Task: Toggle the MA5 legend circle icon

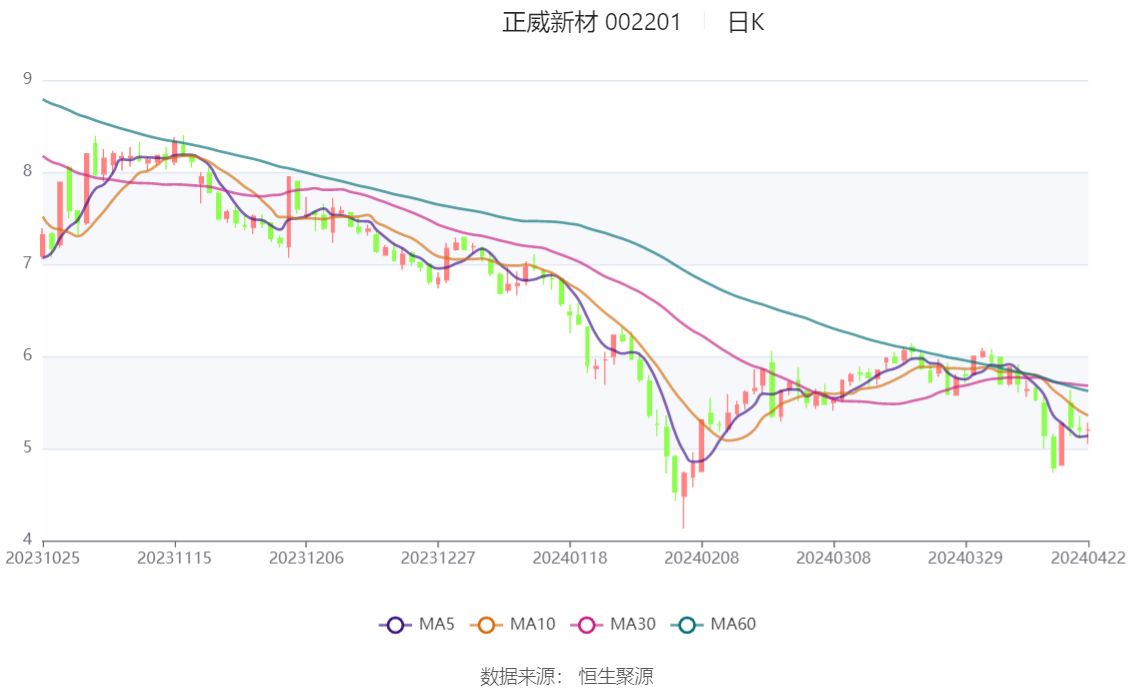Action: coord(395,625)
